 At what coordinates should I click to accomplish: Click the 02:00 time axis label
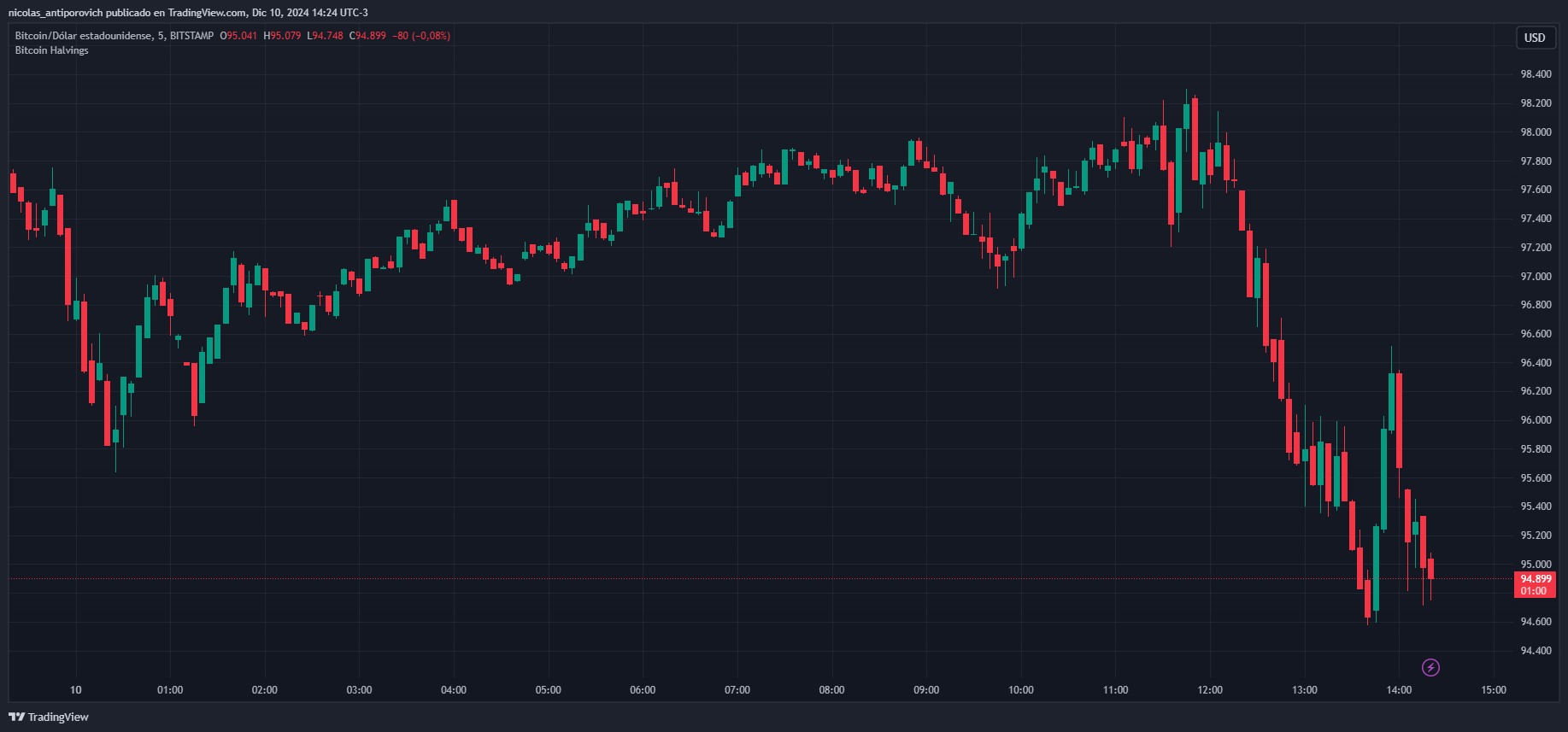pos(265,690)
